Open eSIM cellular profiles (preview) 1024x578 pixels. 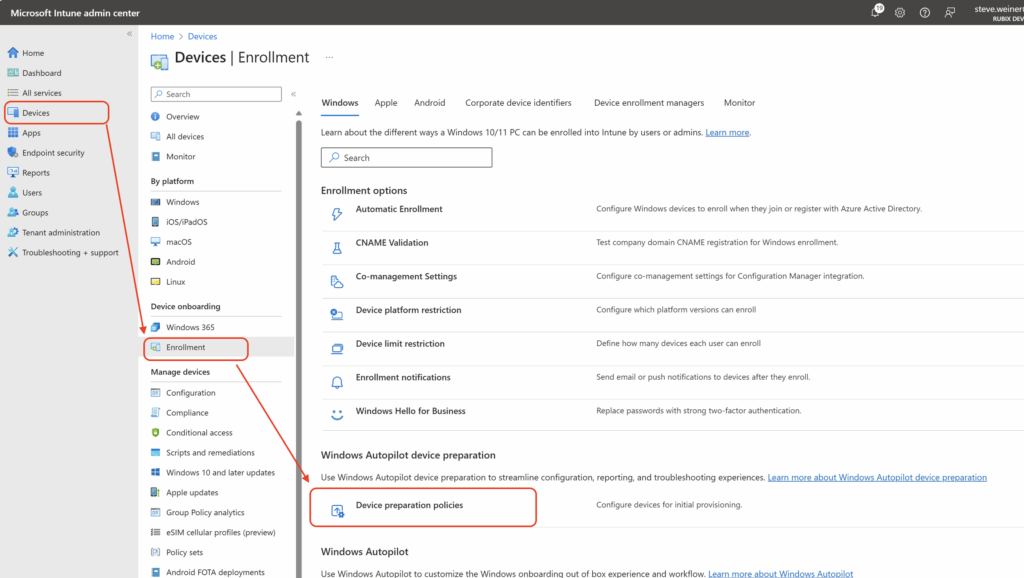(x=221, y=532)
